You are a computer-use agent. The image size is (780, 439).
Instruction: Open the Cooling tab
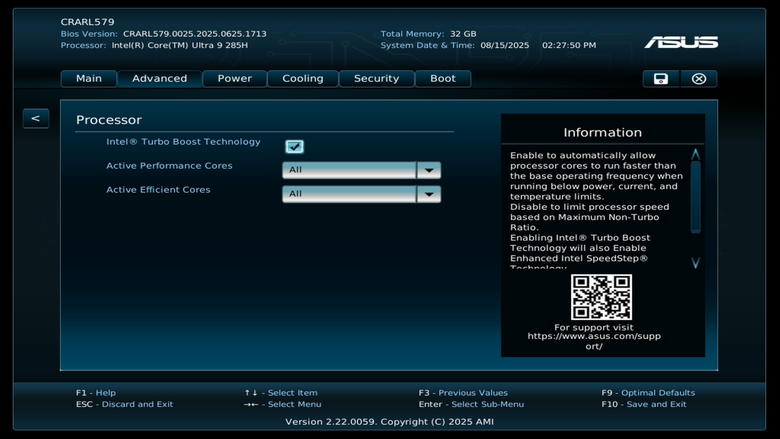tap(302, 79)
